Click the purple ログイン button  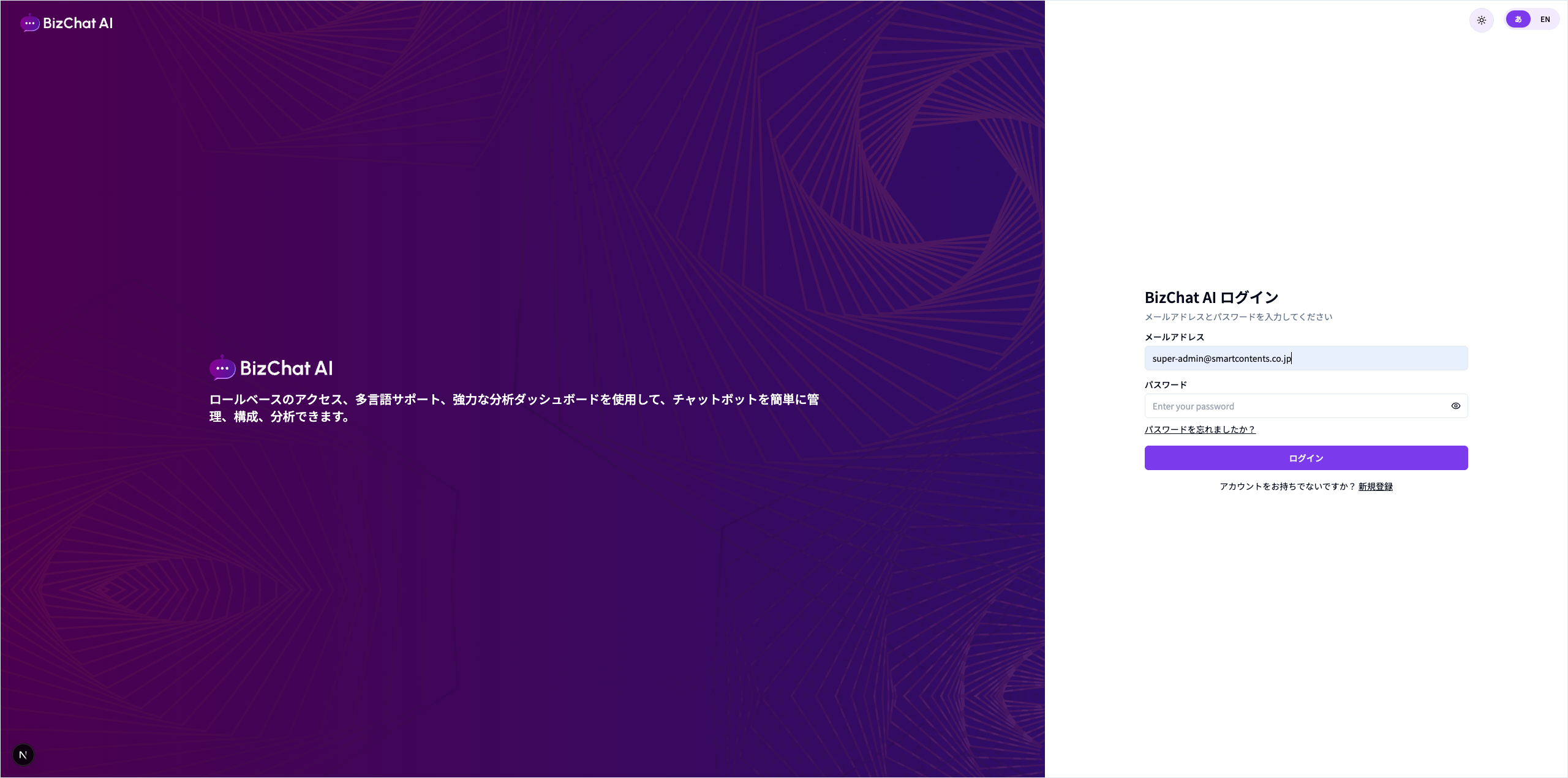pyautogui.click(x=1306, y=458)
